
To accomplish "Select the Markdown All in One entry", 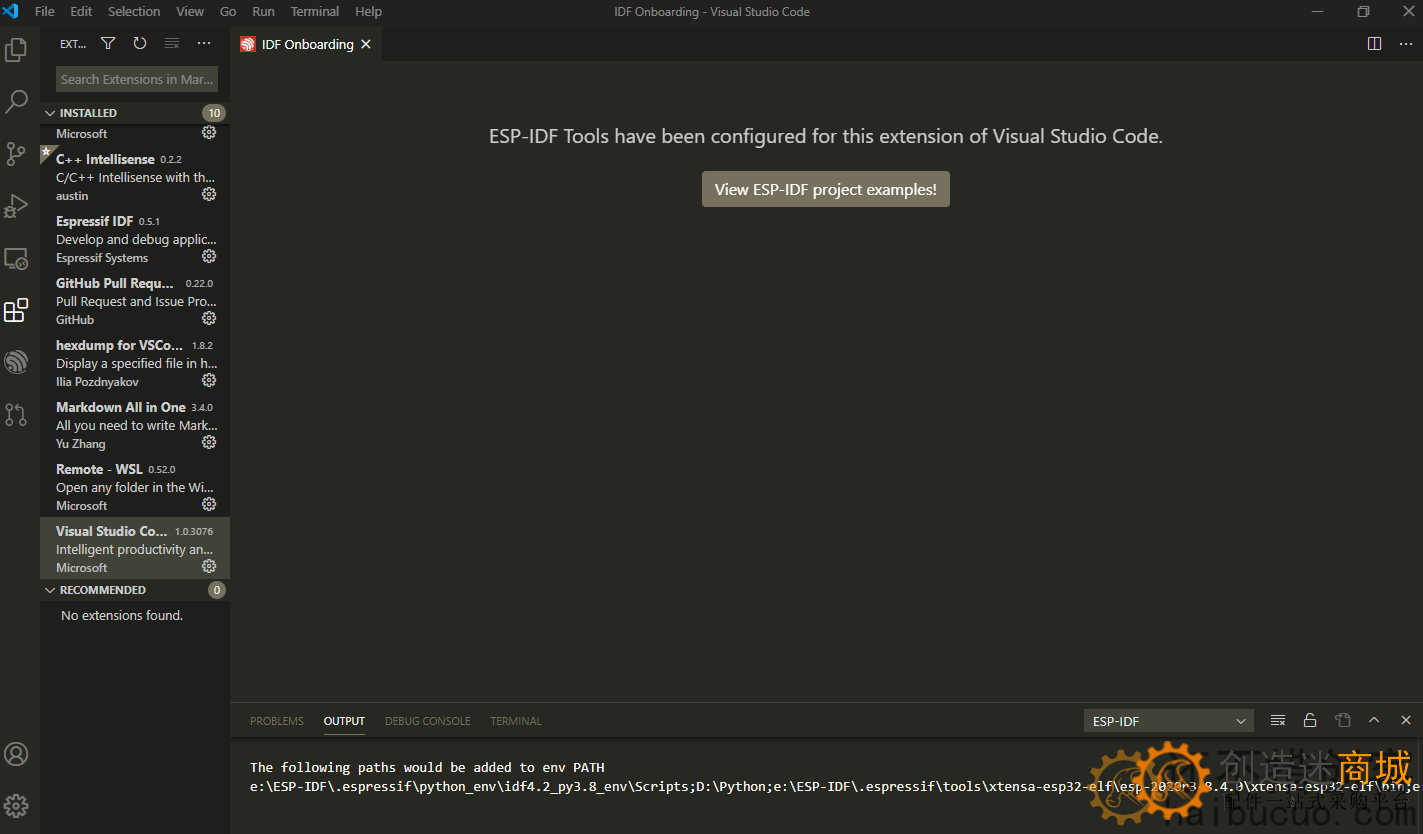I will click(x=135, y=424).
